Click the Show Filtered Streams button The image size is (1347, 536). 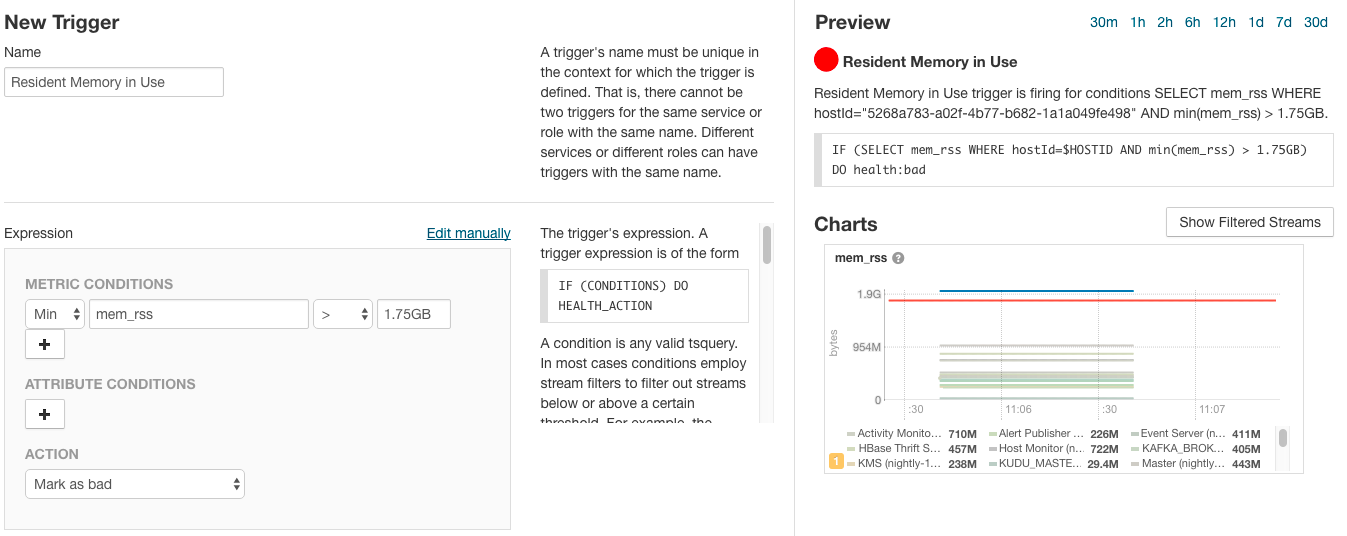click(x=1249, y=222)
